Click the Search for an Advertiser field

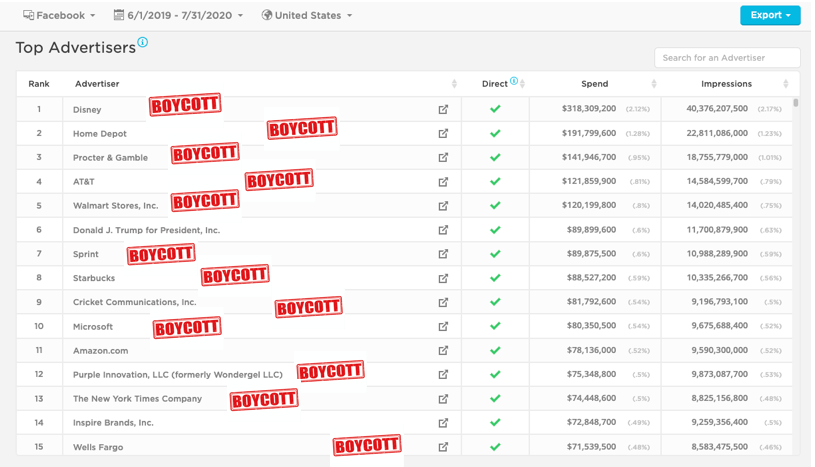727,58
